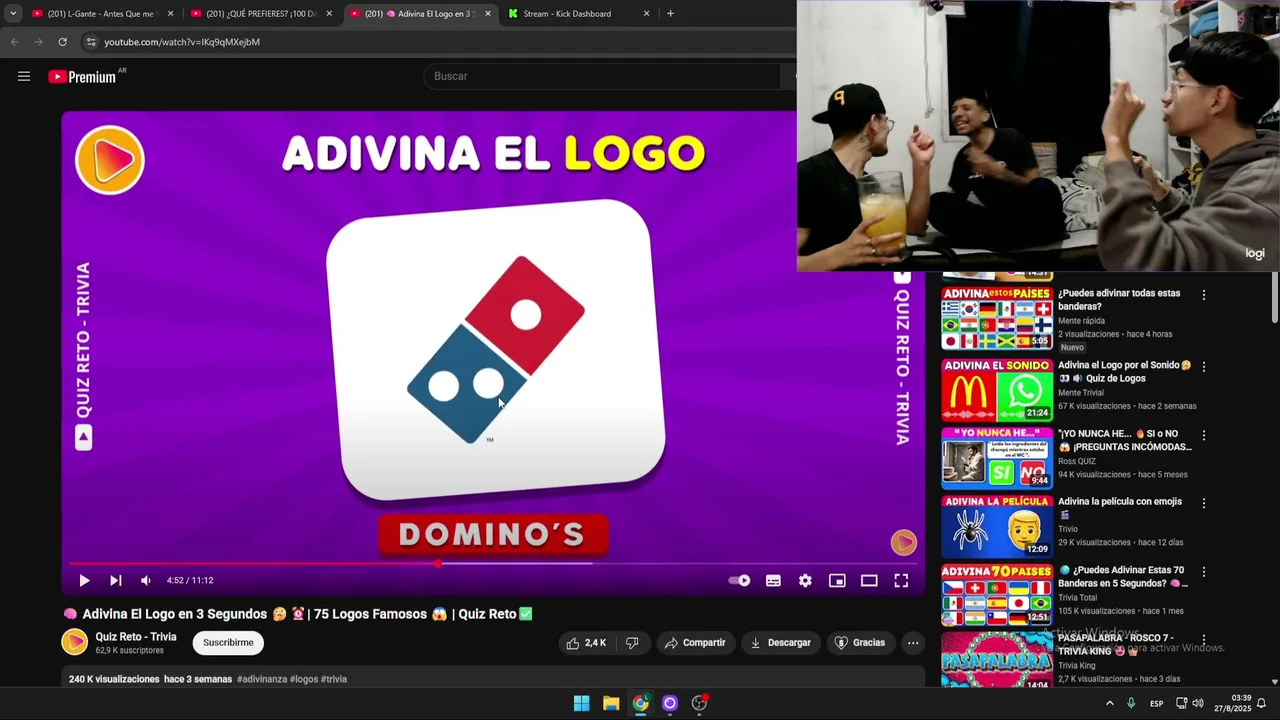Open the Yo Nunca He video thumbnail
The width and height of the screenshot is (1280, 720).
996,458
